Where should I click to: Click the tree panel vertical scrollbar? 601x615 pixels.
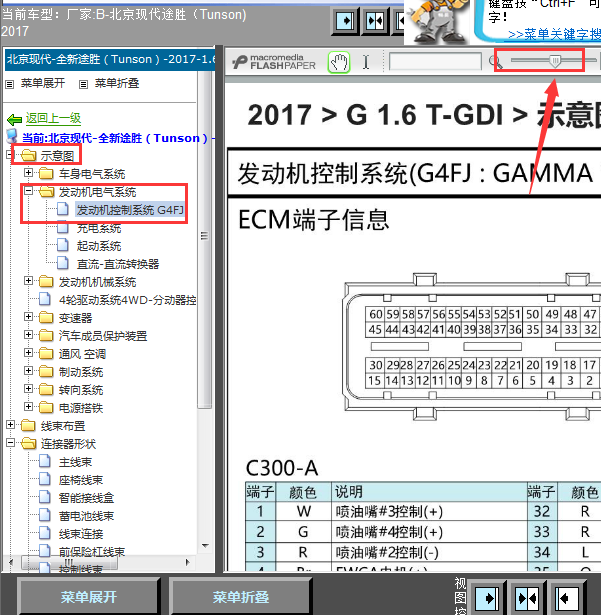[205, 239]
